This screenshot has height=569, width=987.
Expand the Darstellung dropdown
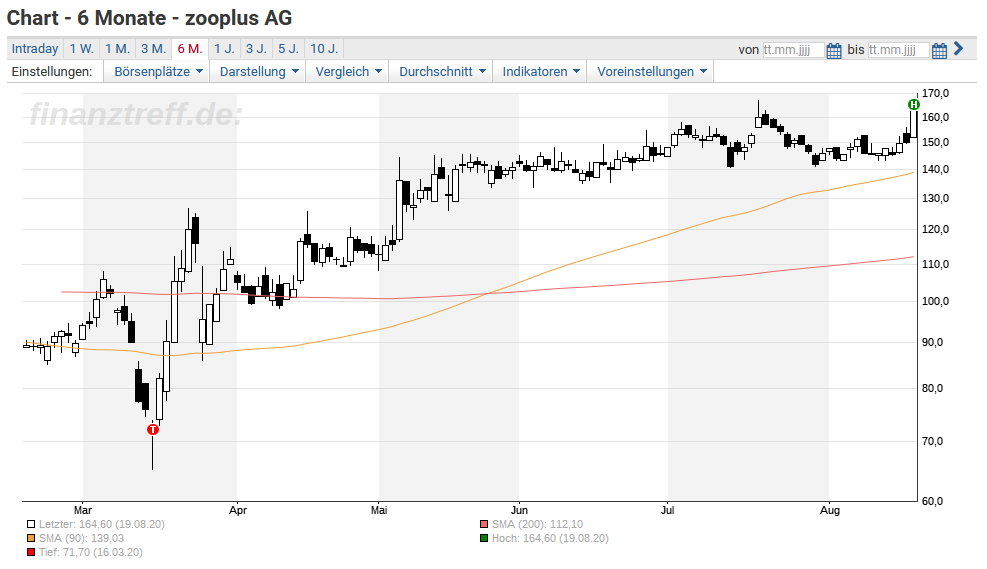point(259,72)
